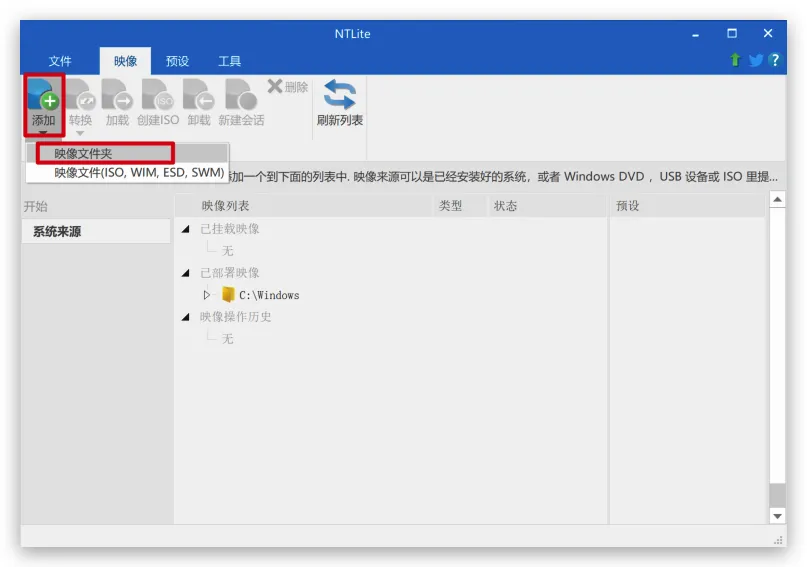This screenshot has height=567, width=807.
Task: Click the 类型 column header
Action: (x=460, y=206)
